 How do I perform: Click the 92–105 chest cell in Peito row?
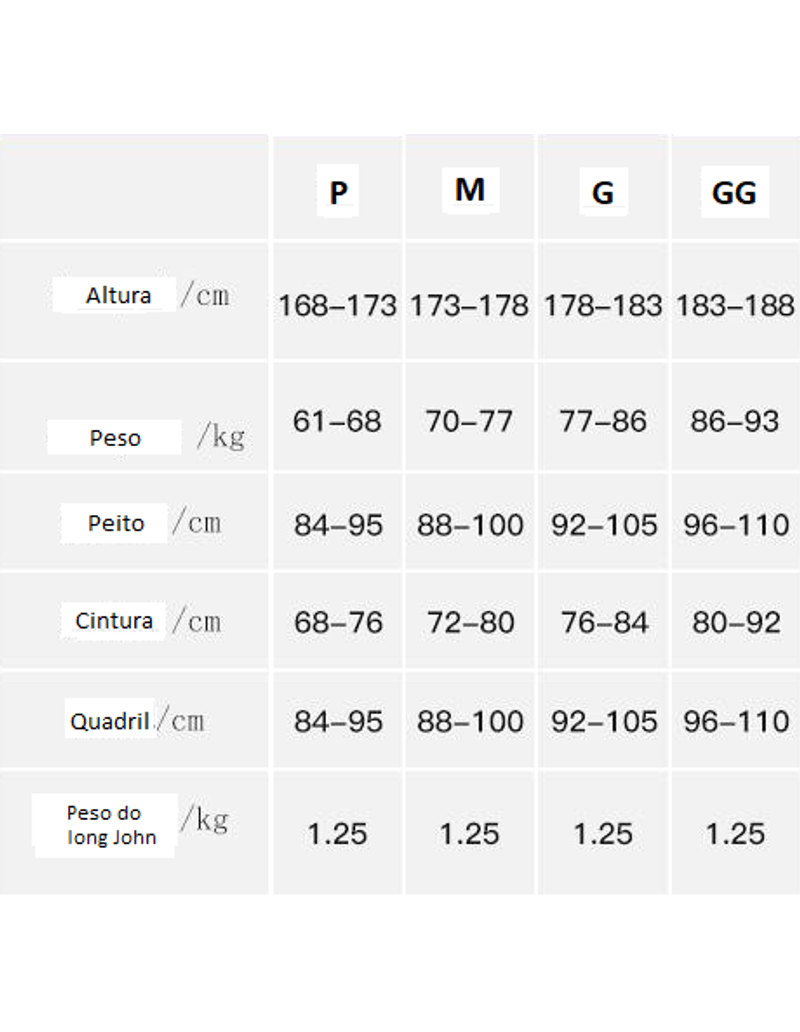click(604, 525)
